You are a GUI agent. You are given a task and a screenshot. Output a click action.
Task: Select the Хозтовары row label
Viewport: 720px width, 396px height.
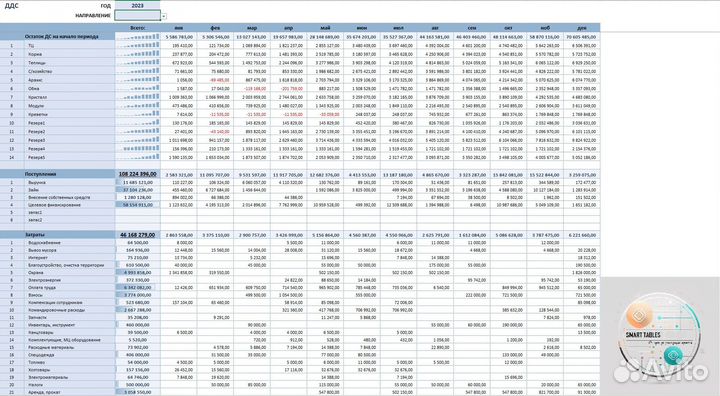click(39, 369)
